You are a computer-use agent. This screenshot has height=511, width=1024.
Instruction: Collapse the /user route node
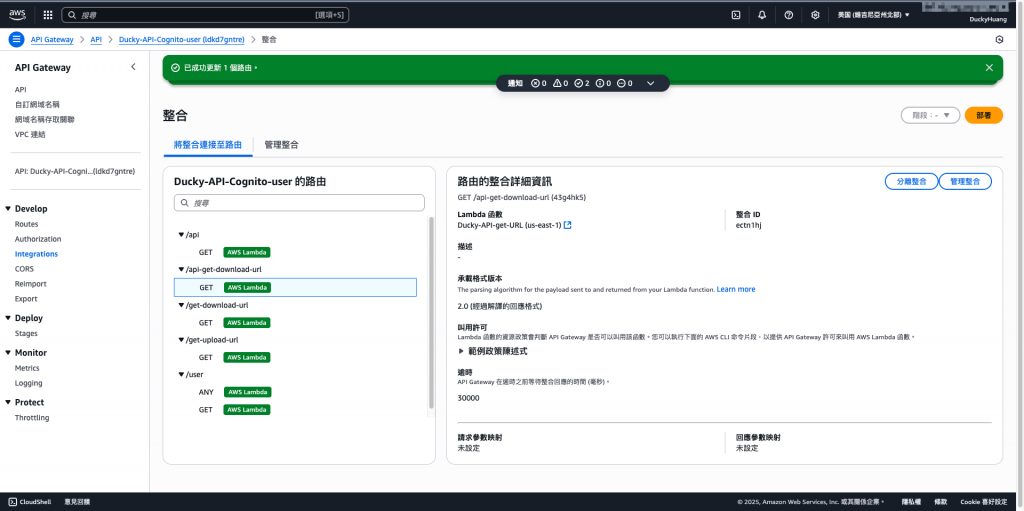tap(182, 374)
